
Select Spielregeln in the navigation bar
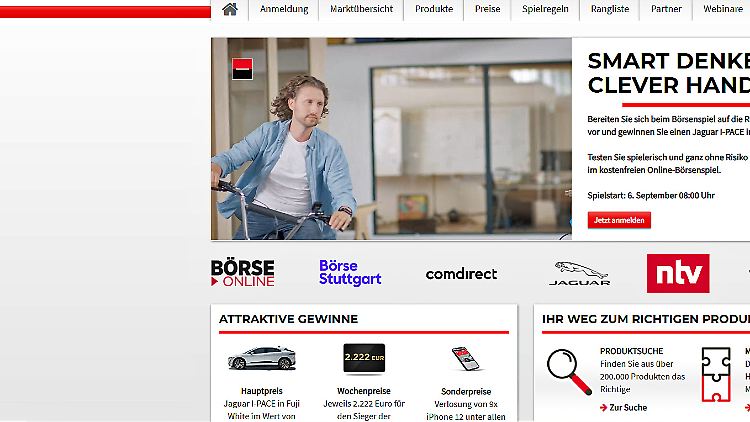545,9
